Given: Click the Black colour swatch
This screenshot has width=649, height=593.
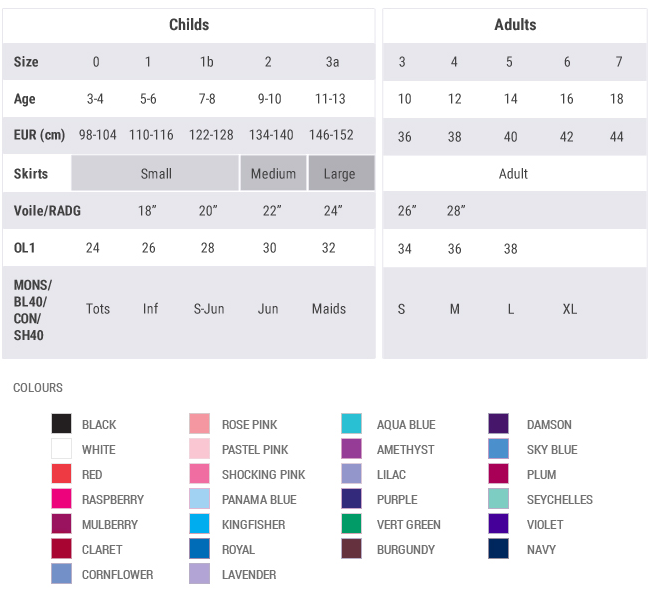Looking at the screenshot, I should [62, 424].
